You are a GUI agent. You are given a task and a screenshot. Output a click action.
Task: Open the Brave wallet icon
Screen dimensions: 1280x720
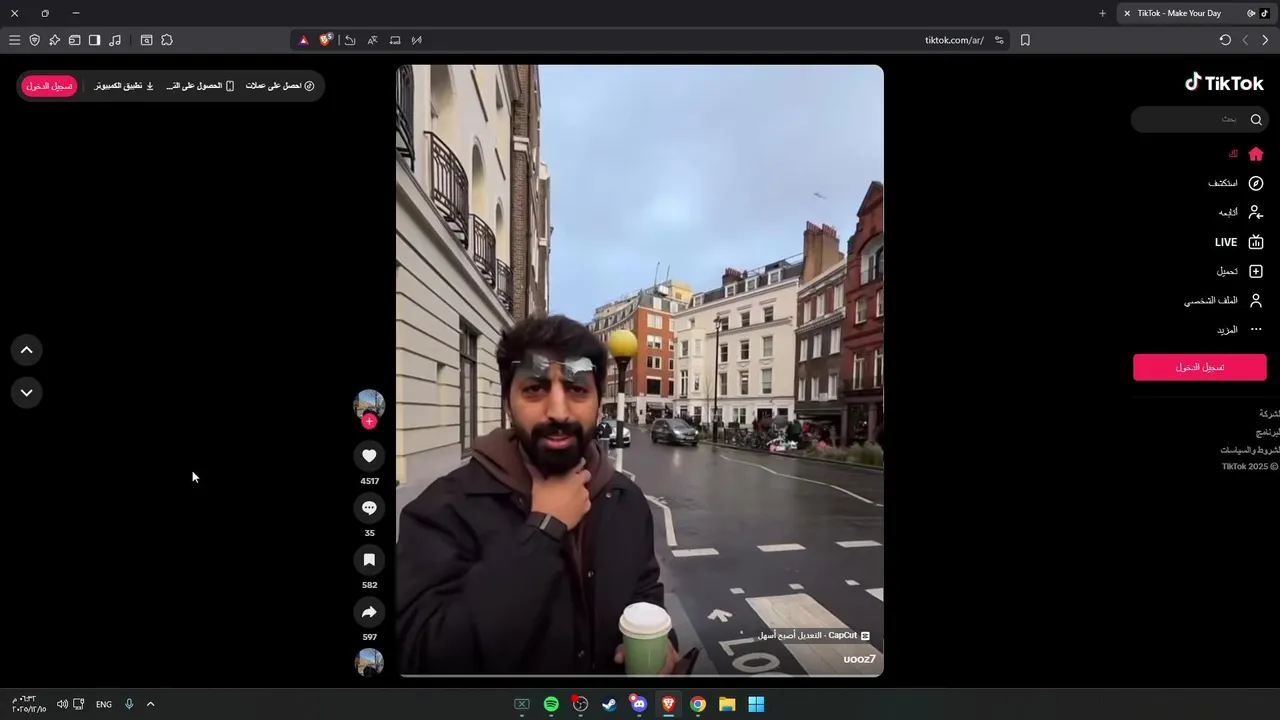[x=74, y=40]
